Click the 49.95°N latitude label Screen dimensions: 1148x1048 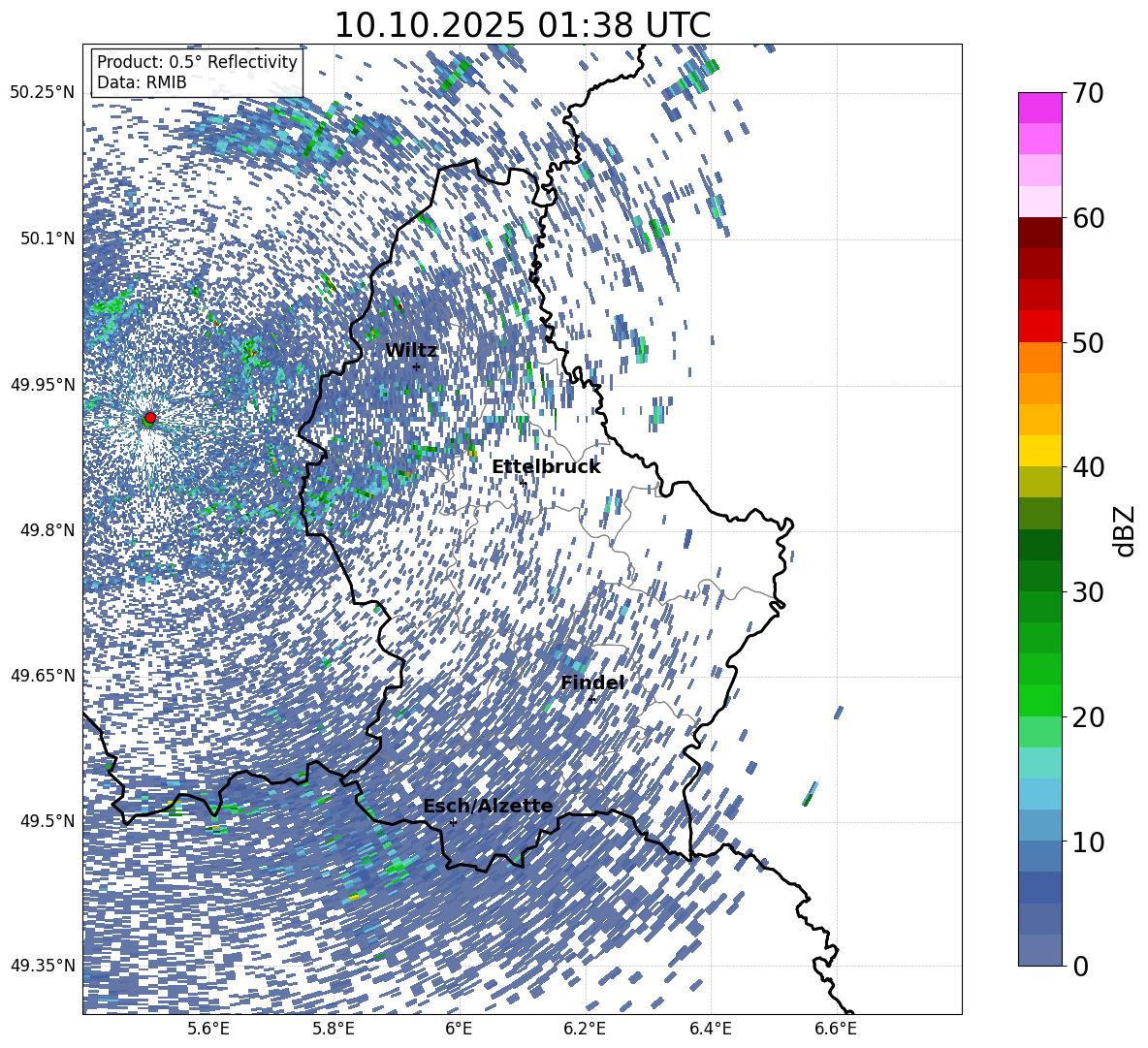(x=43, y=384)
